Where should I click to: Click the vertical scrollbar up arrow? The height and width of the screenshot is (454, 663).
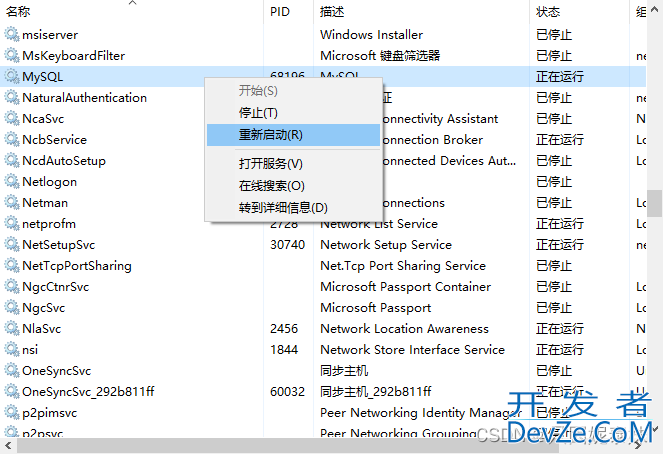click(x=654, y=8)
